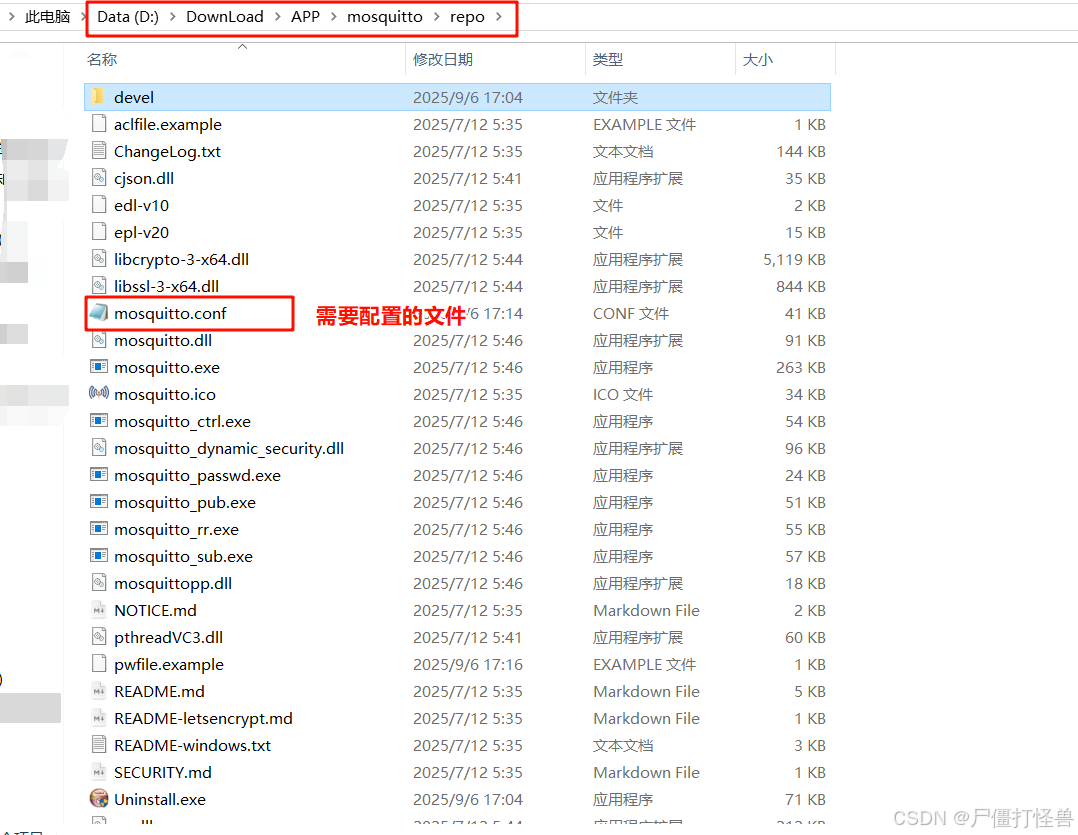Click the README-windows.txt document icon

pos(99,745)
